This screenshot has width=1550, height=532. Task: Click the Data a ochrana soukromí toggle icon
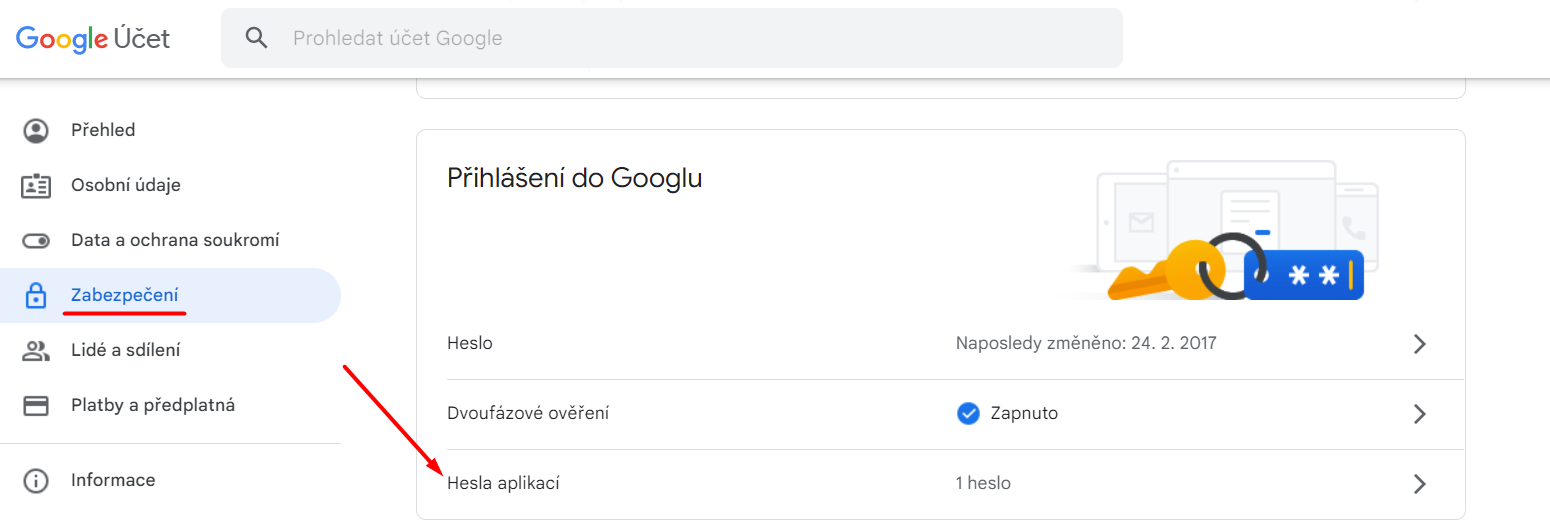(36, 241)
